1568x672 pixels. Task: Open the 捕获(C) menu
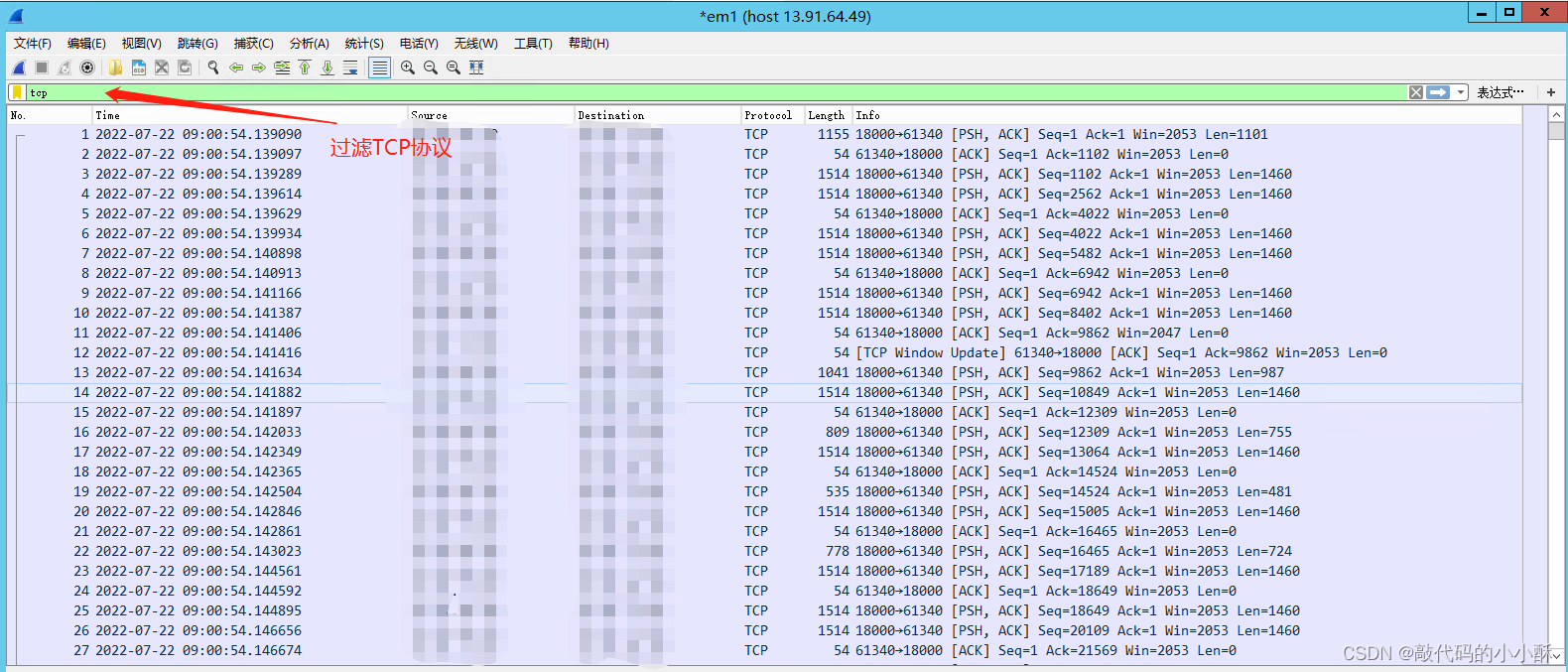pos(253,44)
